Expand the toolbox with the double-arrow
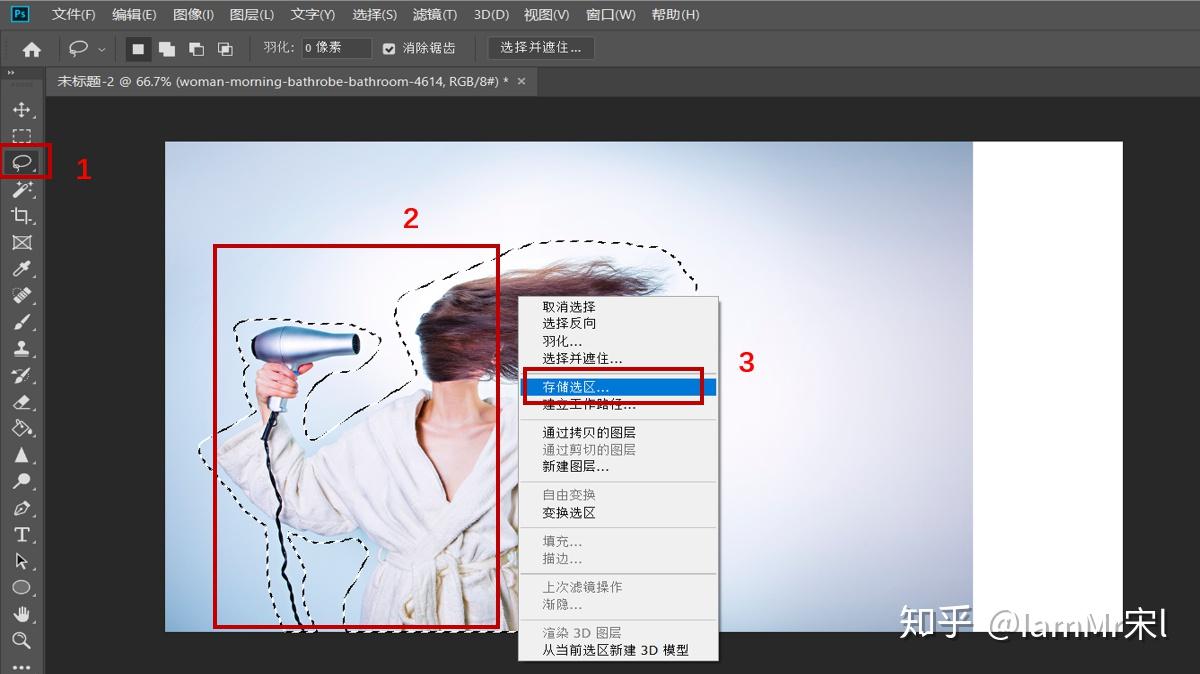Image resolution: width=1200 pixels, height=674 pixels. [12, 75]
